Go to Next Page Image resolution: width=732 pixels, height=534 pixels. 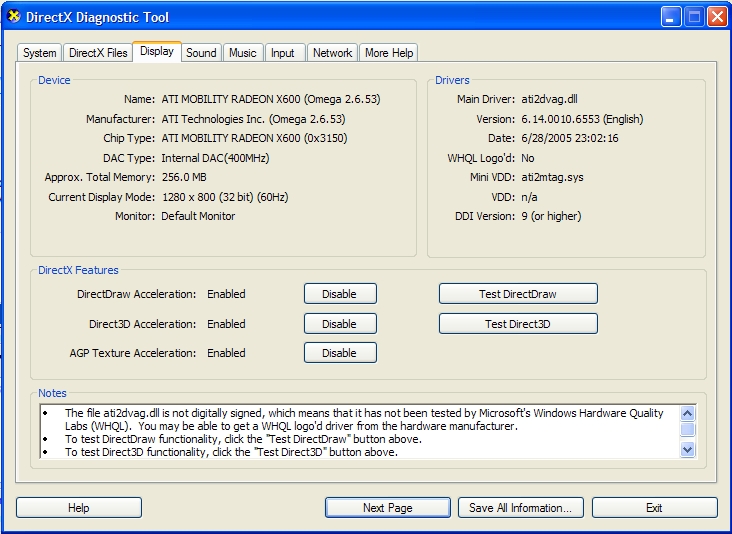pos(387,508)
